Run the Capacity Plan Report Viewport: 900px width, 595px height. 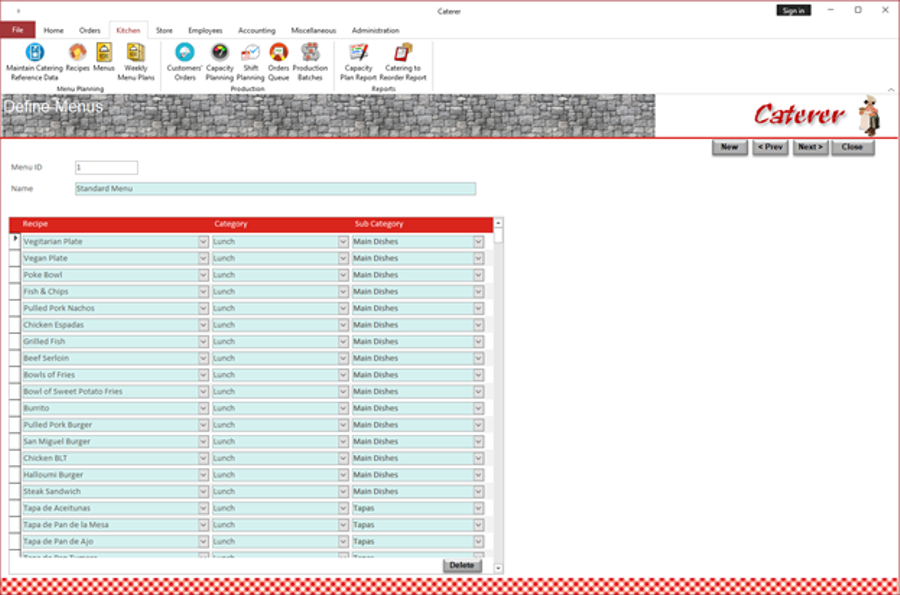(358, 62)
